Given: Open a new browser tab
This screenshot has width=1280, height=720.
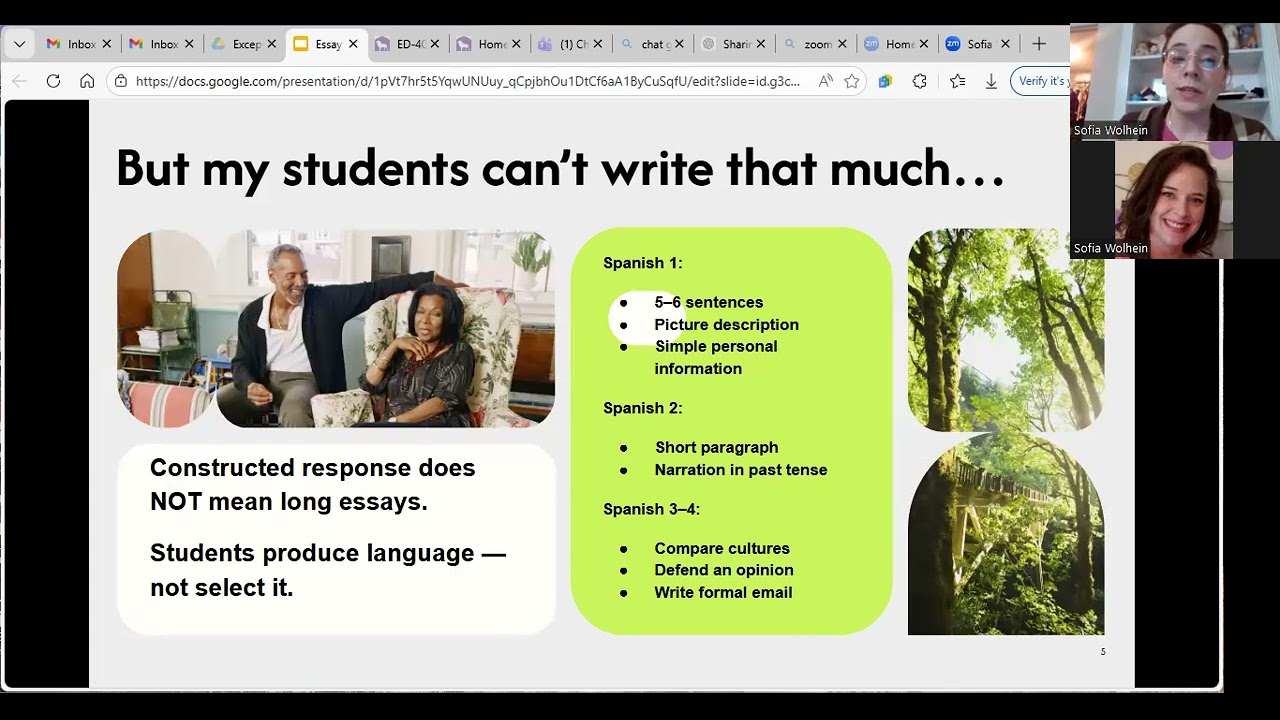Looking at the screenshot, I should coord(1039,44).
